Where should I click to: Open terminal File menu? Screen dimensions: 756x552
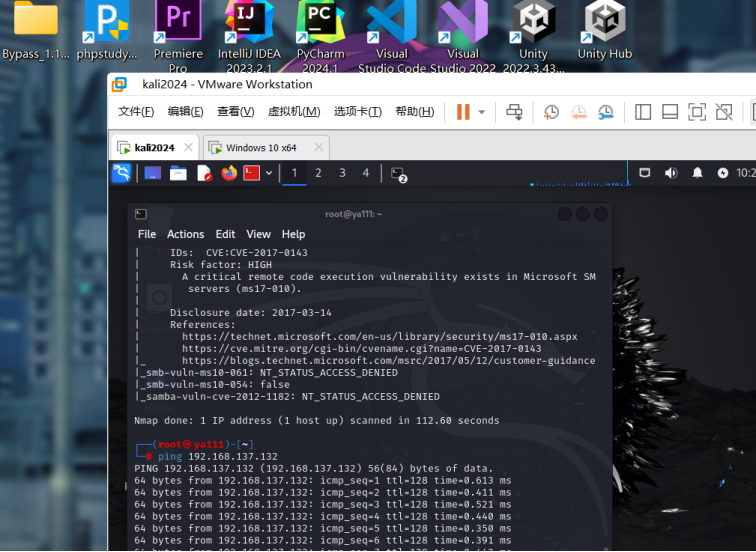pos(147,234)
